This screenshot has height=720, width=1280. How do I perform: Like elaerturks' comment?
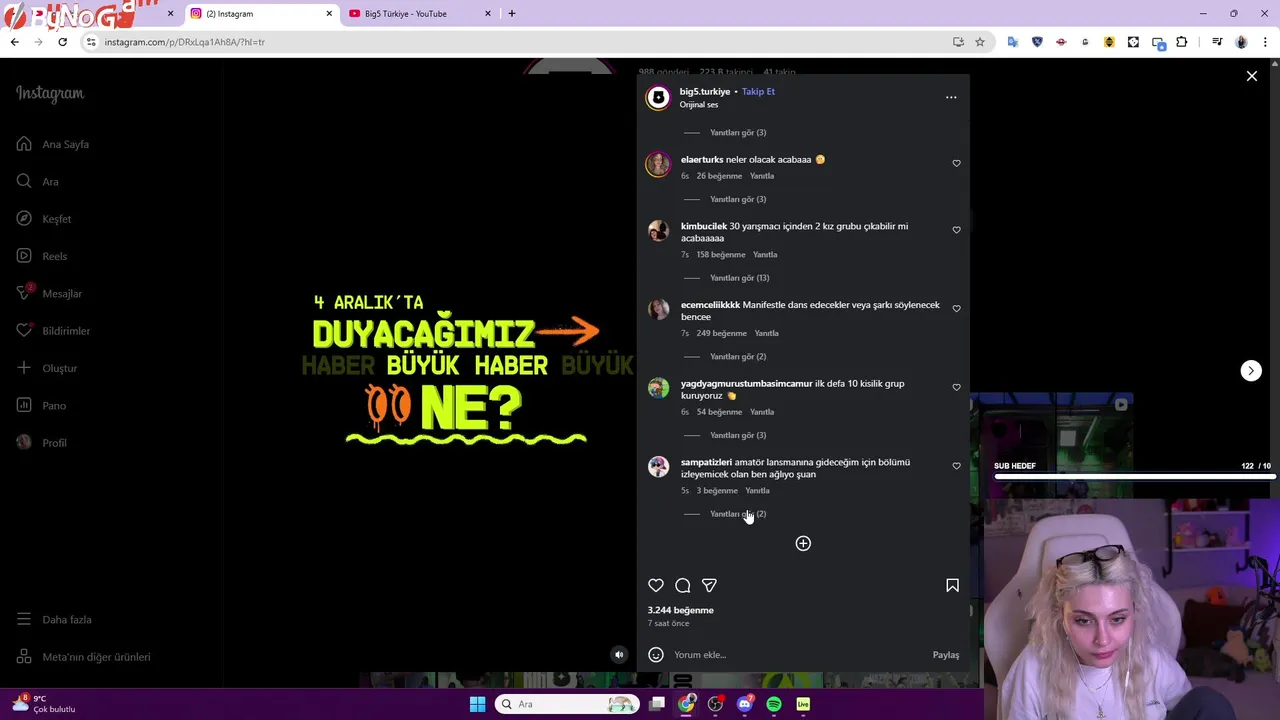point(956,163)
